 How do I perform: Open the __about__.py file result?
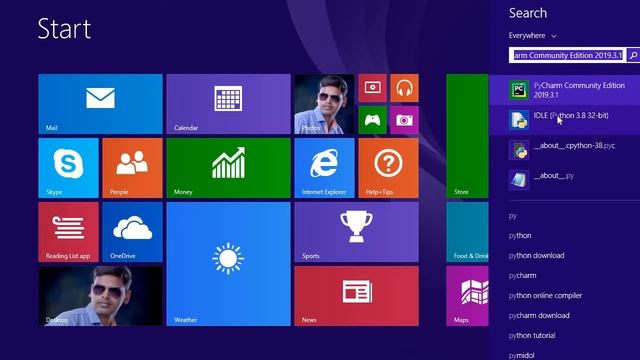pos(564,180)
